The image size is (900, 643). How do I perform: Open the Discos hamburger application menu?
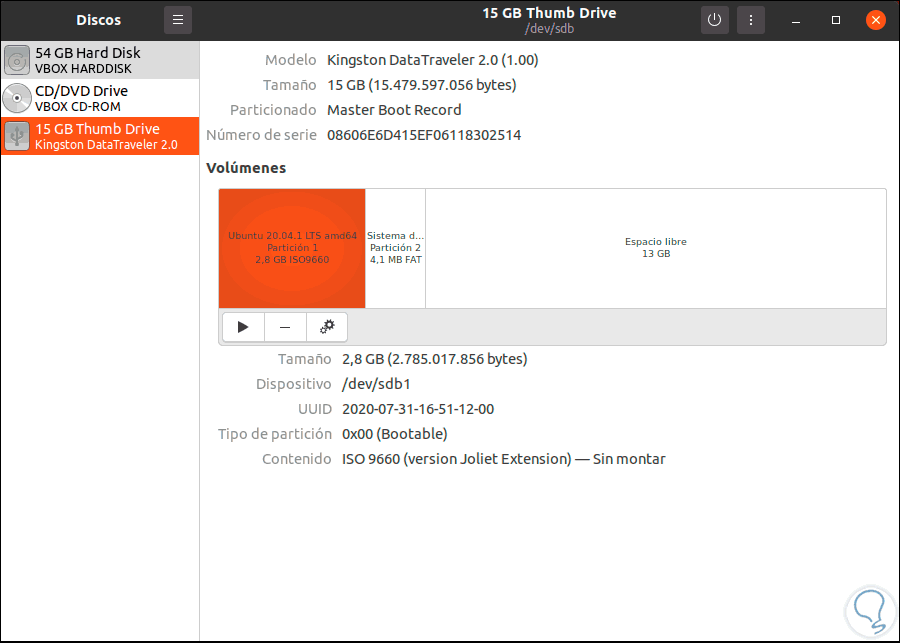pos(178,20)
